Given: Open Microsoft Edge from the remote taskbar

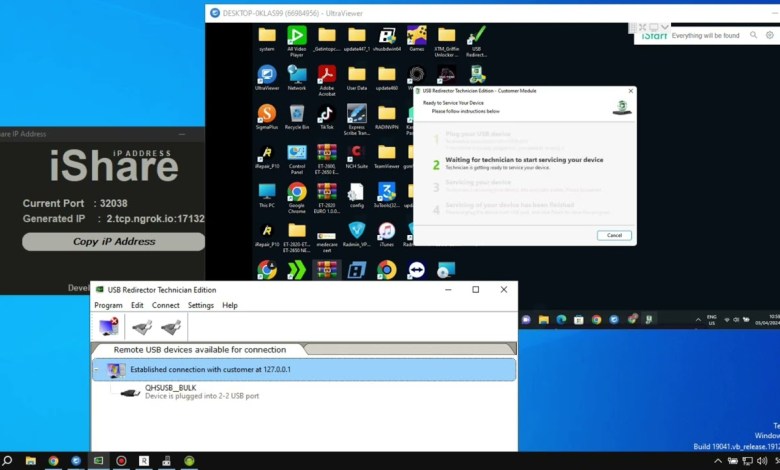Looking at the screenshot, I should tap(561, 320).
